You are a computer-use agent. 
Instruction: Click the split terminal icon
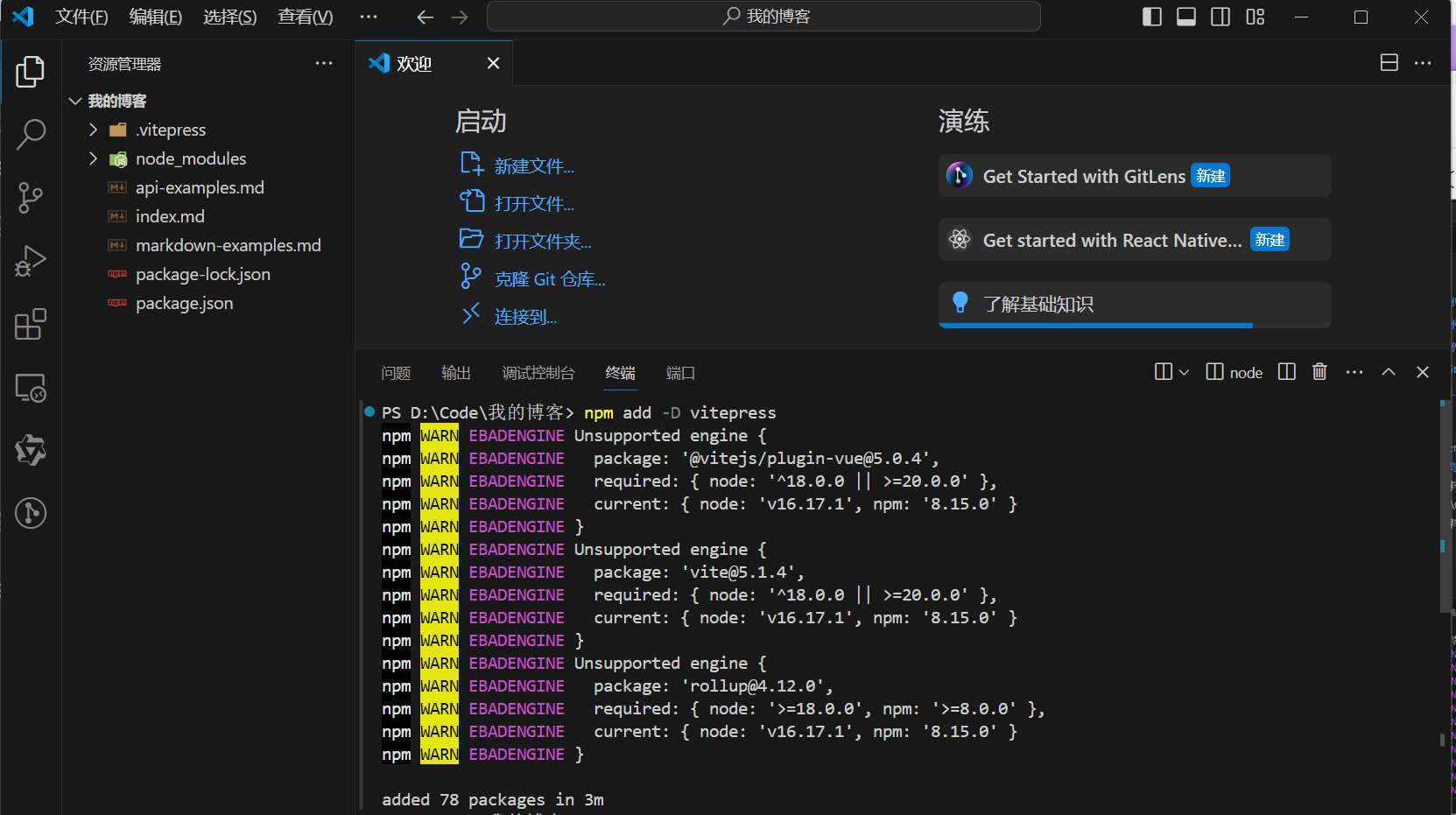(1287, 372)
